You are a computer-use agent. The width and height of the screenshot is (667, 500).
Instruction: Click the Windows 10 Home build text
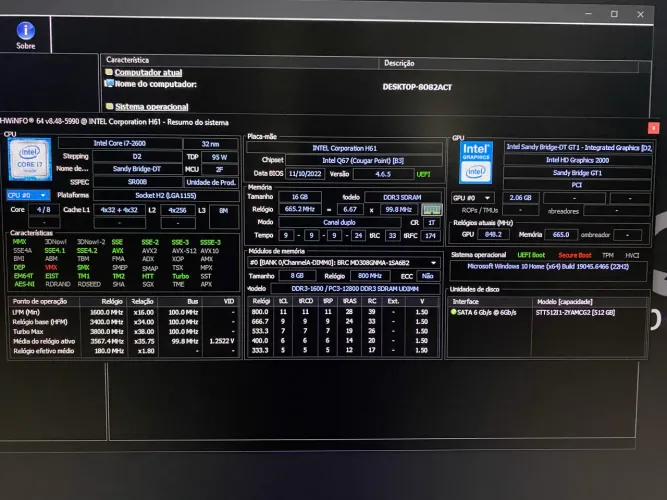pyautogui.click(x=548, y=266)
